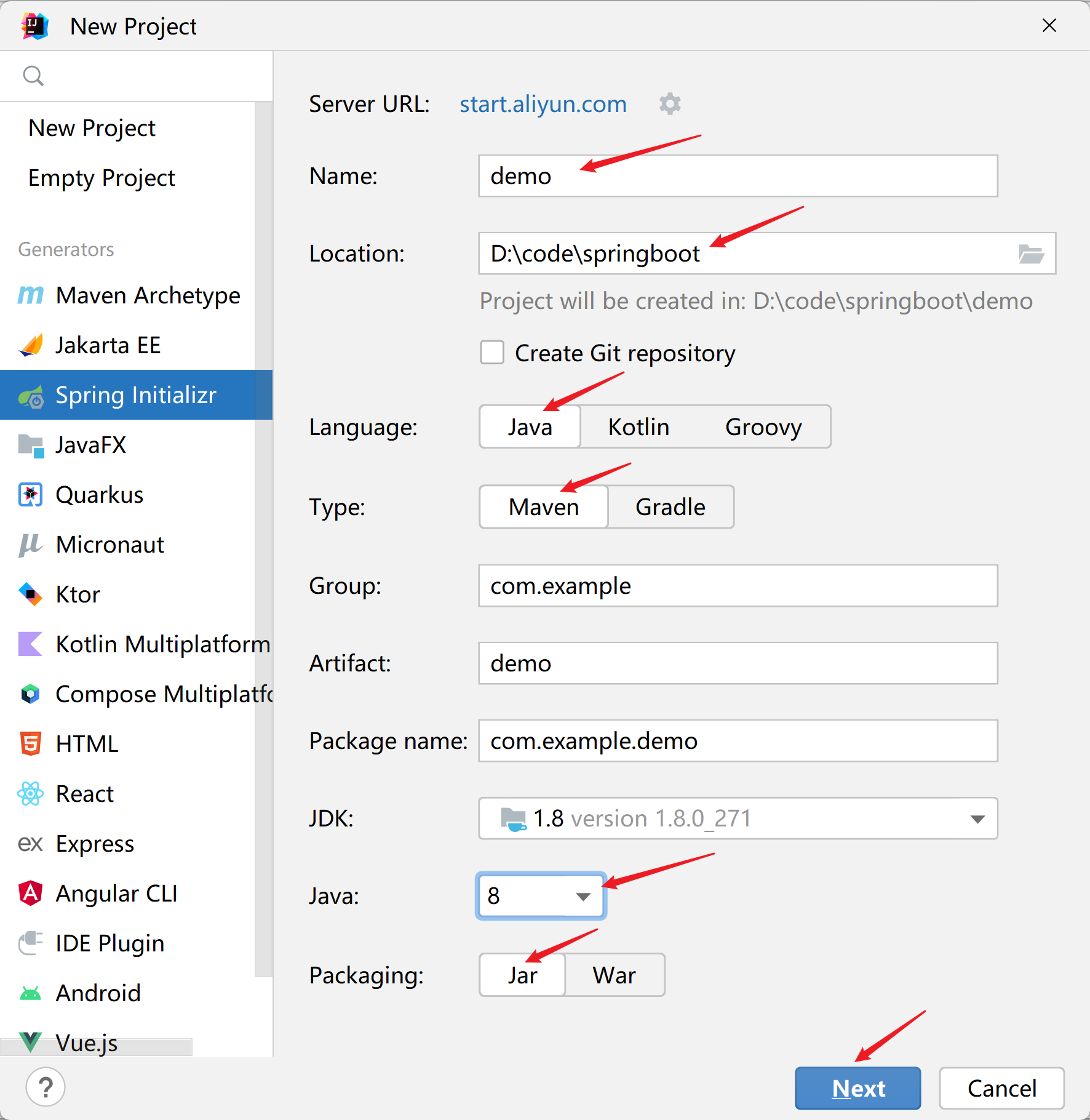This screenshot has height=1120, width=1090.
Task: Click the IDE Plugin icon
Action: [31, 943]
